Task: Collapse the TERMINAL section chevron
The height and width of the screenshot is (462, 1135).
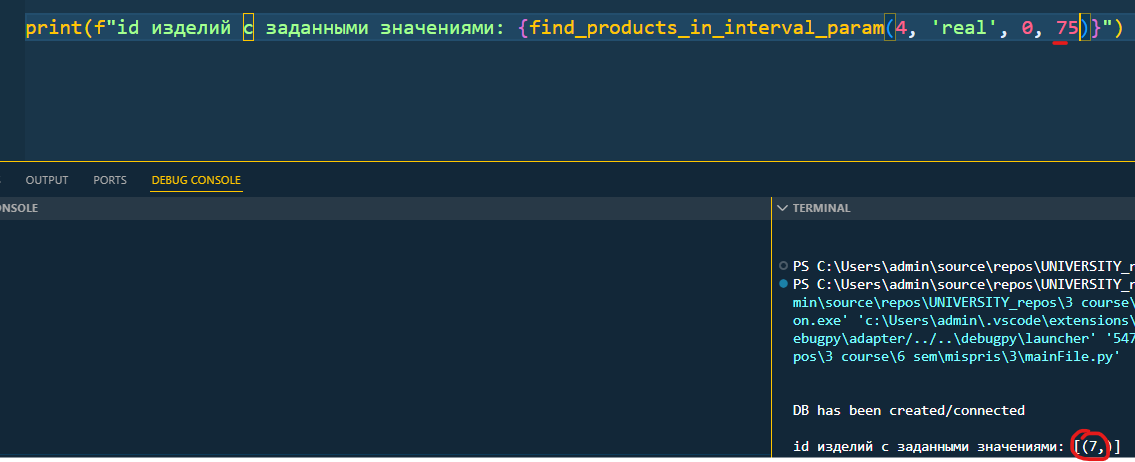Action: click(x=782, y=208)
